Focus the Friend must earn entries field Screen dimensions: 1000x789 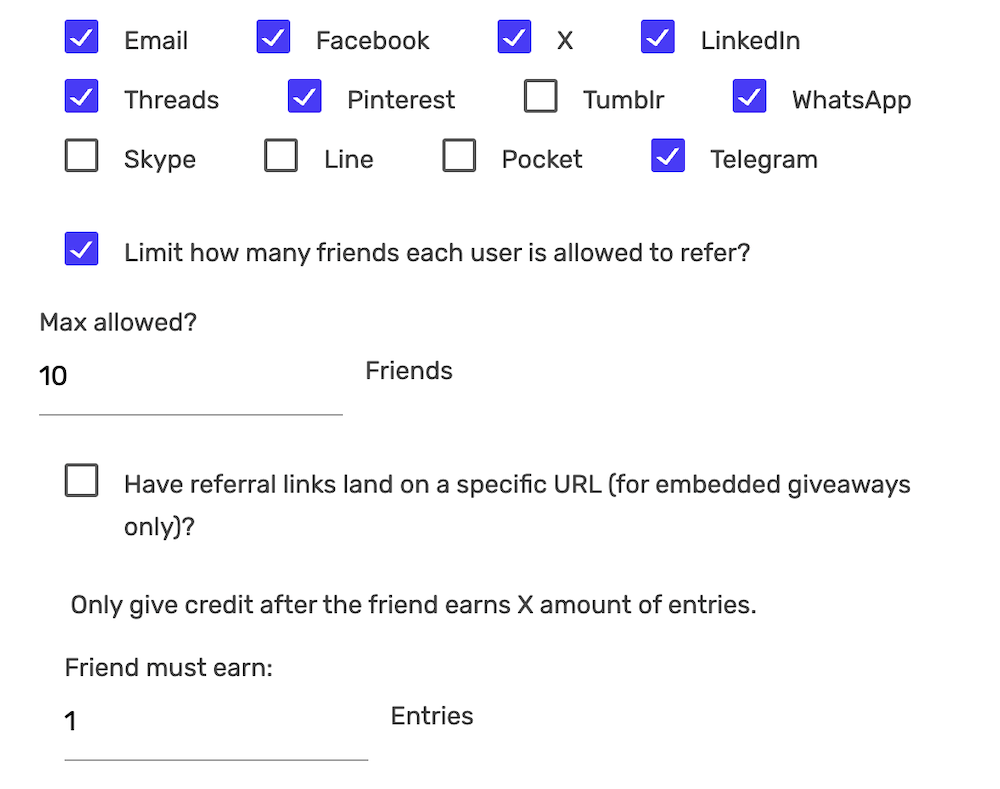pyautogui.click(x=215, y=721)
